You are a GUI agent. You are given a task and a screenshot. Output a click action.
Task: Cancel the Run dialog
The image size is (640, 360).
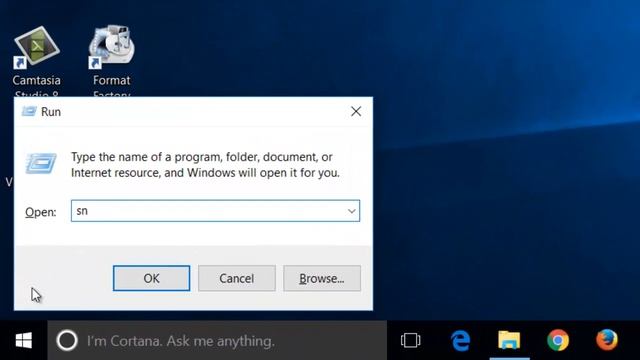click(x=237, y=278)
